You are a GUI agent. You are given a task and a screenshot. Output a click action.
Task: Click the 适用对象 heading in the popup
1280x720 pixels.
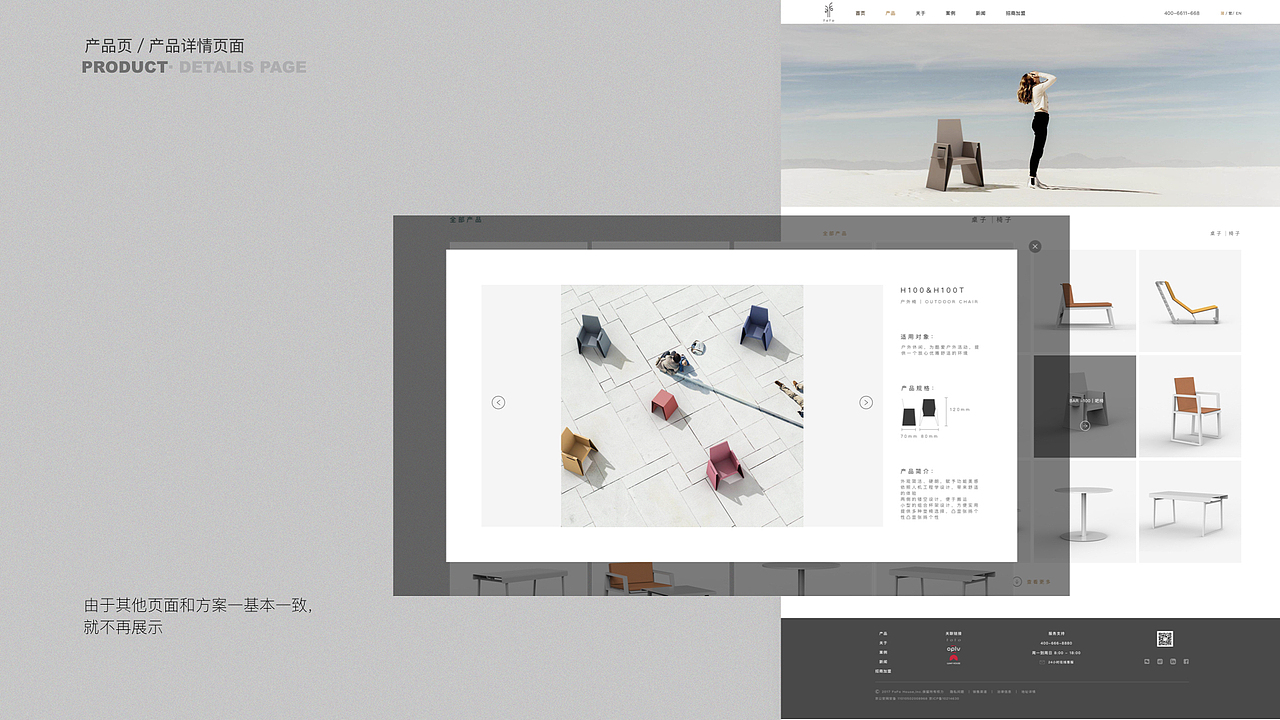point(916,337)
